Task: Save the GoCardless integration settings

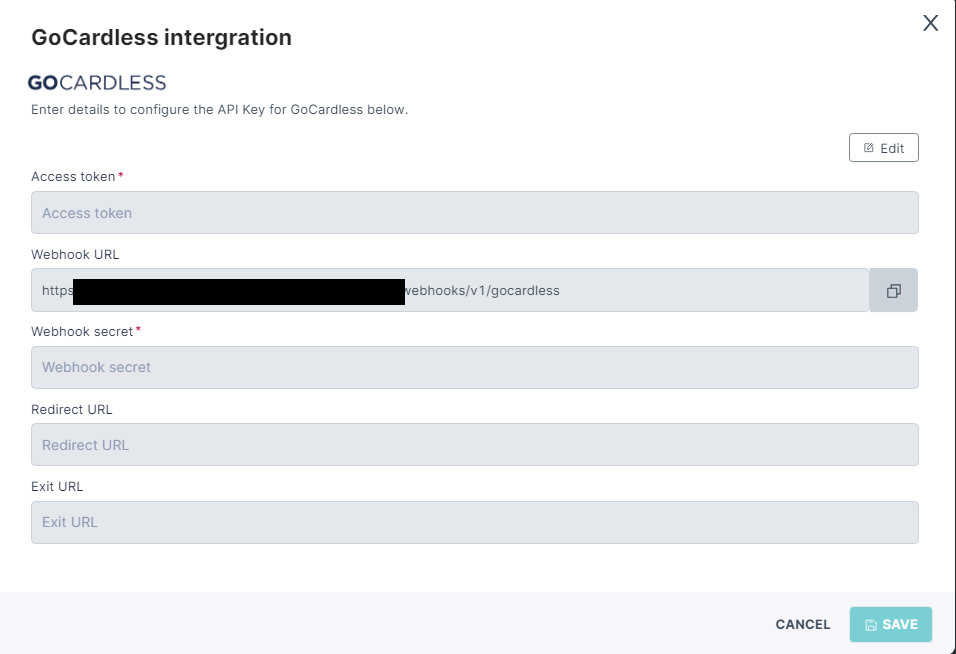Action: click(891, 624)
